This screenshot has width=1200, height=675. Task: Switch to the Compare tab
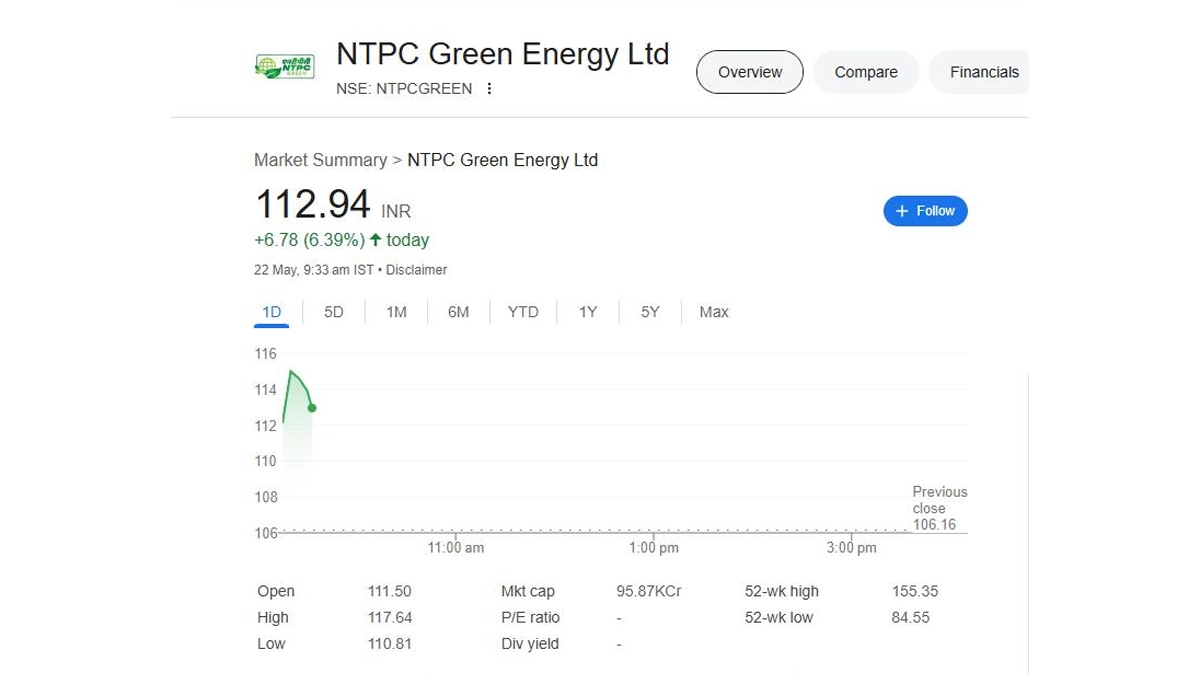coord(865,72)
